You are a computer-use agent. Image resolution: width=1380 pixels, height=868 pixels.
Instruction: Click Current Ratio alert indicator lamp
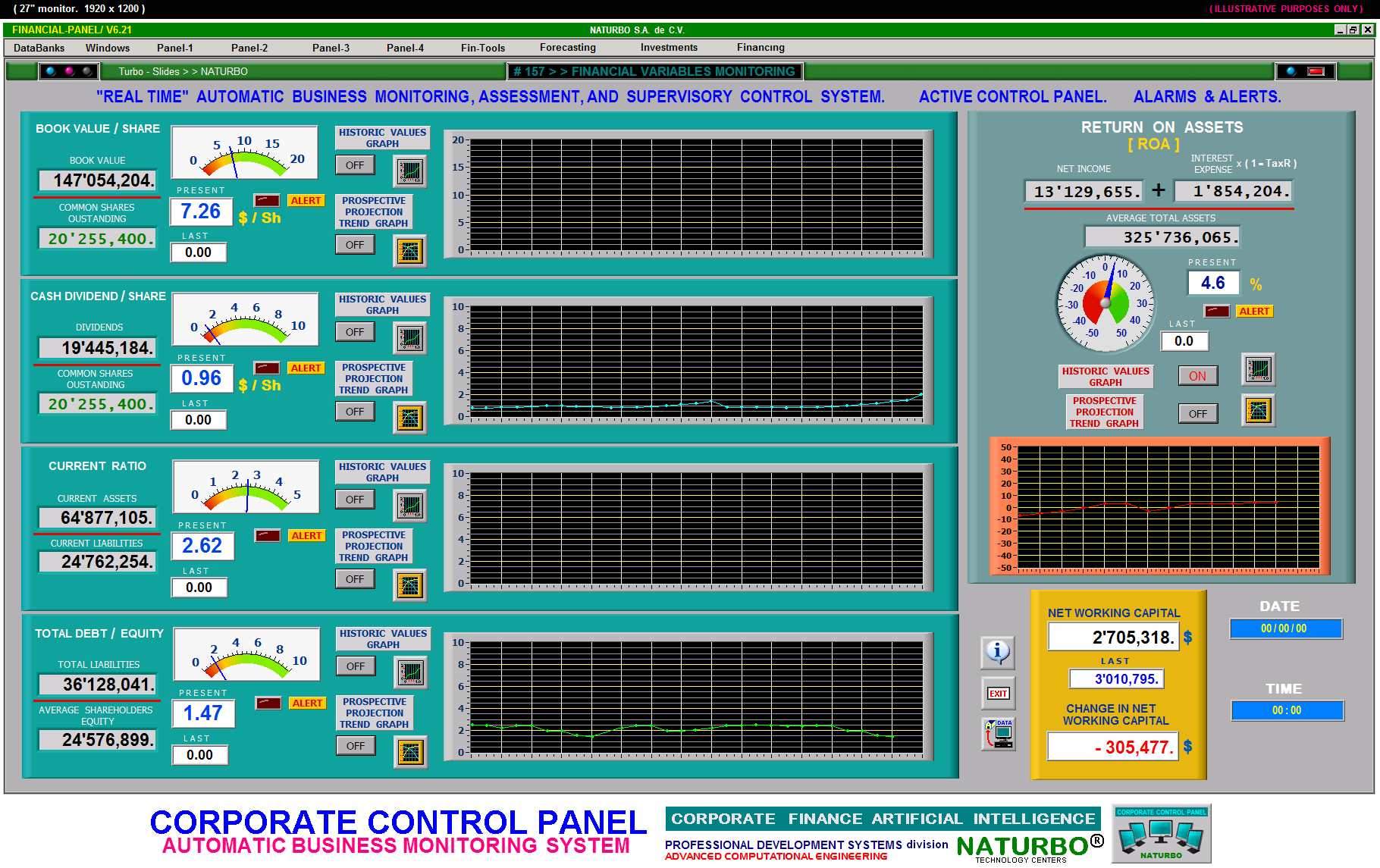point(268,535)
